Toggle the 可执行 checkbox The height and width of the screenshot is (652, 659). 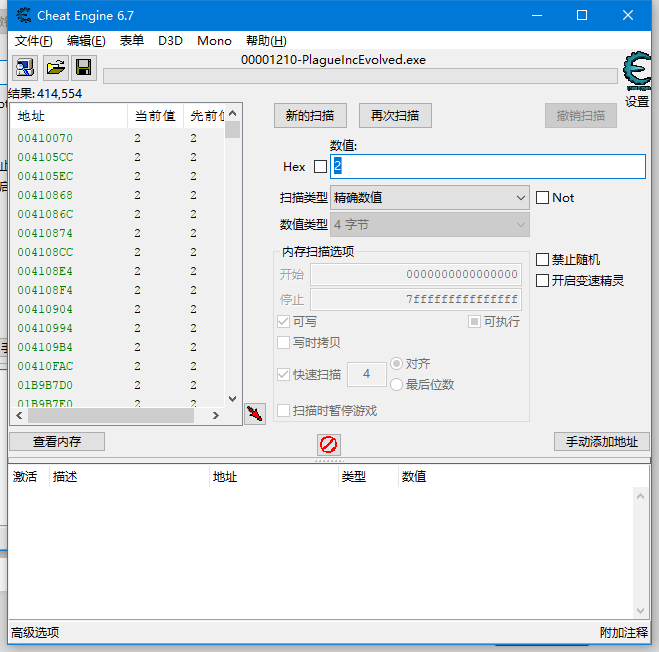[474, 322]
